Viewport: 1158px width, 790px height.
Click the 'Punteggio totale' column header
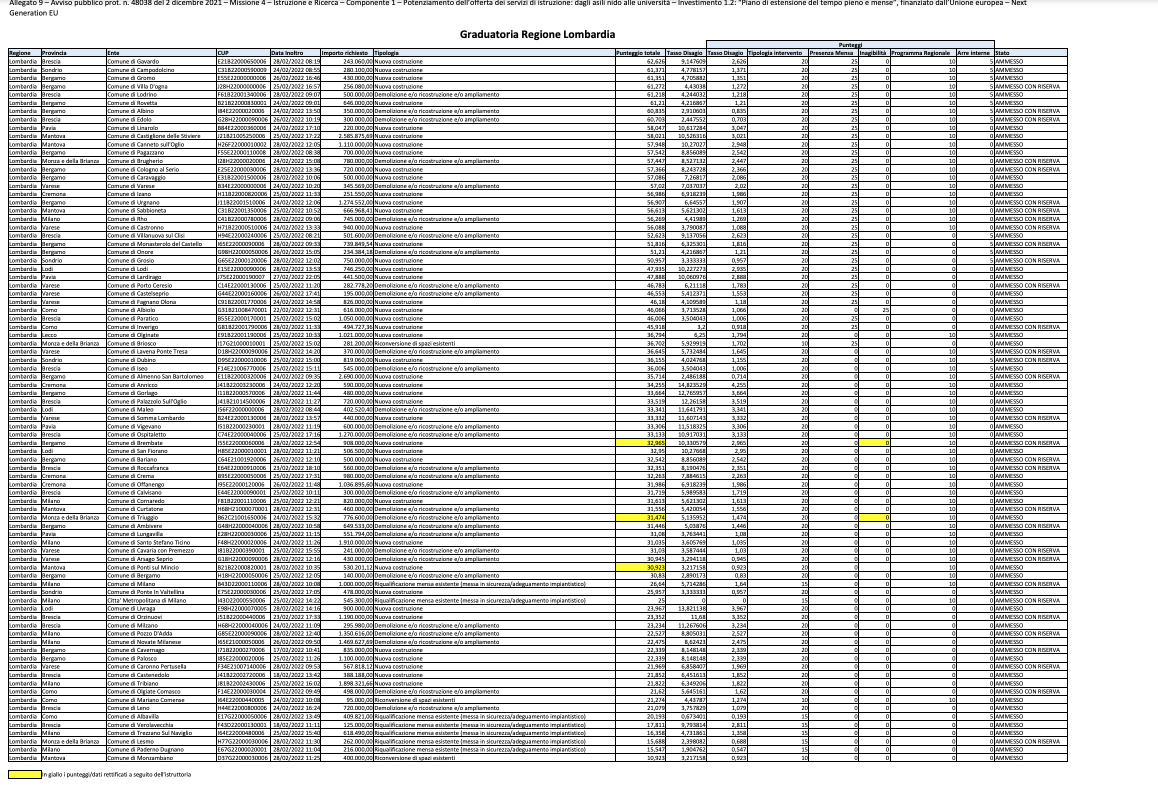click(x=638, y=52)
